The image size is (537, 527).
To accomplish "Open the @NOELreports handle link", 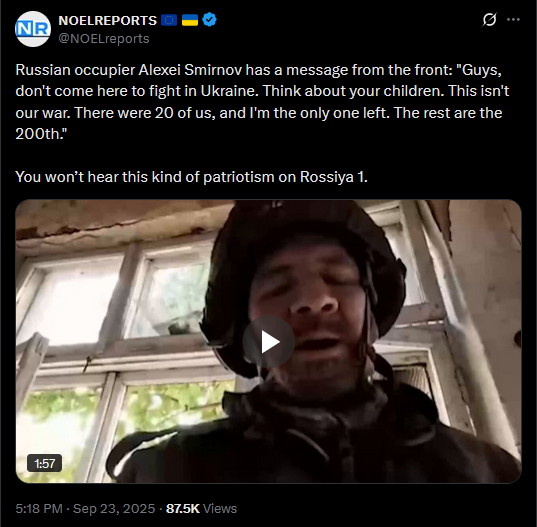I will point(104,38).
